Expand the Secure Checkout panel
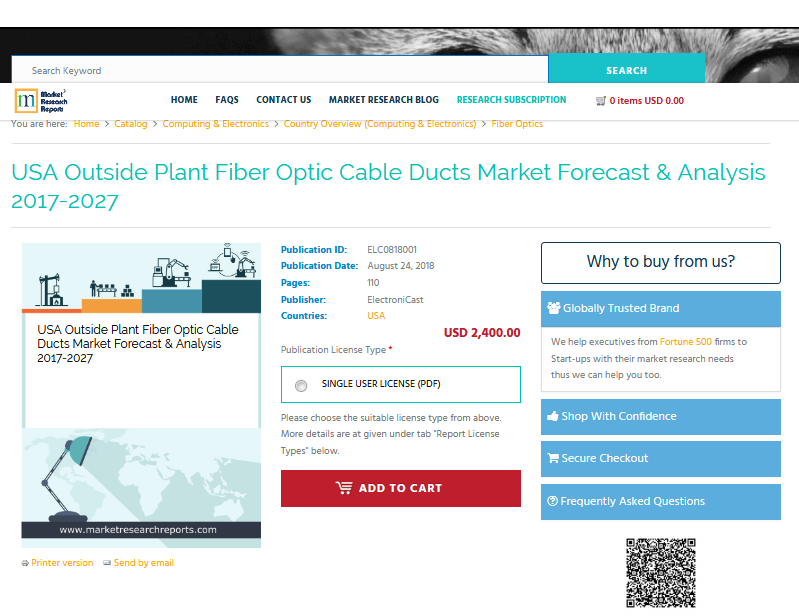 coord(660,459)
